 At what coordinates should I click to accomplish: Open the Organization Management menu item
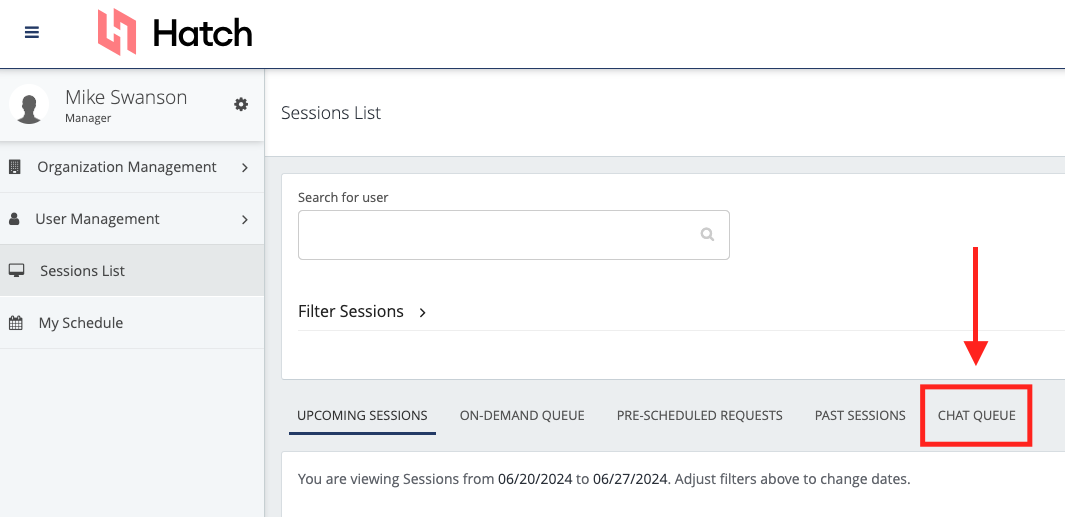(132, 166)
